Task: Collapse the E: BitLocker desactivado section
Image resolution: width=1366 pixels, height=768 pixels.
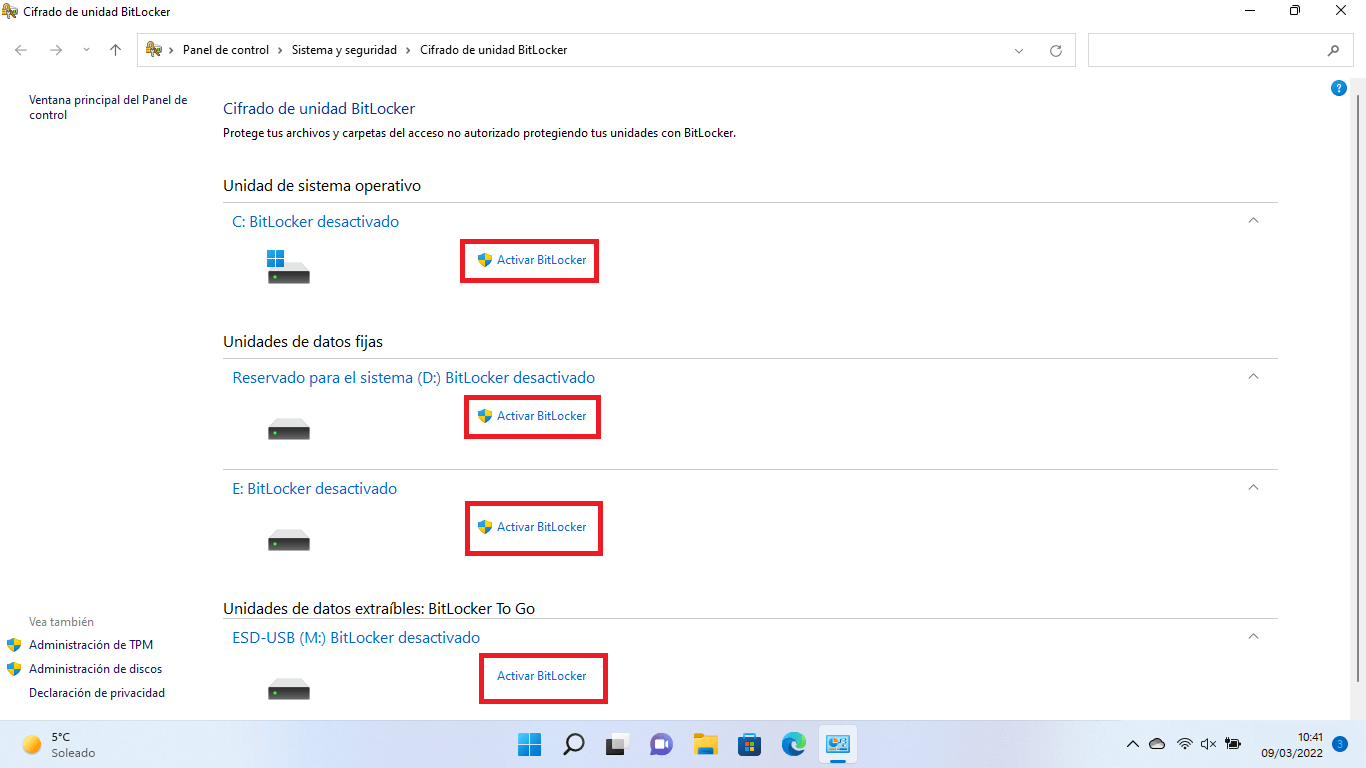Action: (x=1253, y=487)
